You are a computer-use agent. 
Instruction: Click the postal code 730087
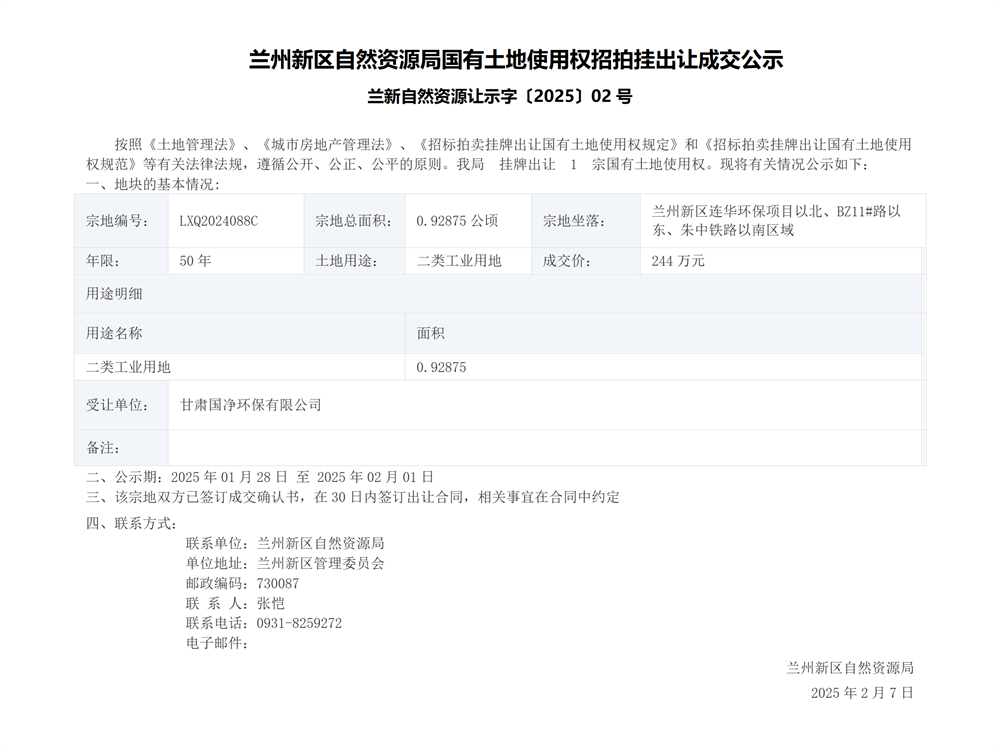tap(277, 583)
